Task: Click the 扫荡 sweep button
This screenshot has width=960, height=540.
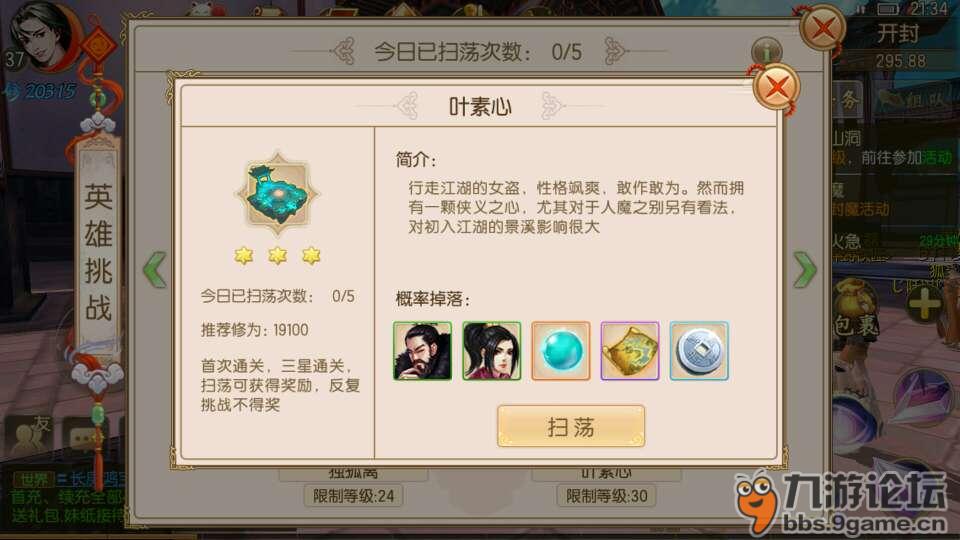Action: click(x=571, y=426)
